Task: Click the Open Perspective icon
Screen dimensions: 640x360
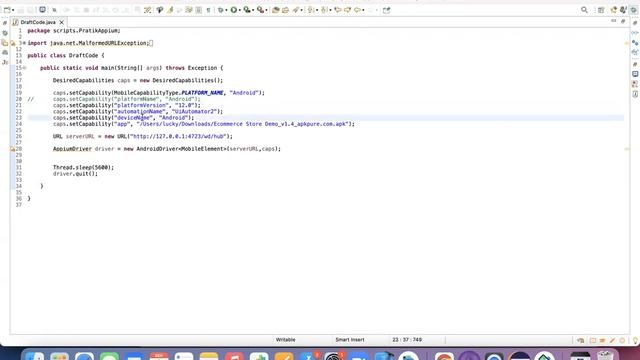Action: (x=601, y=10)
